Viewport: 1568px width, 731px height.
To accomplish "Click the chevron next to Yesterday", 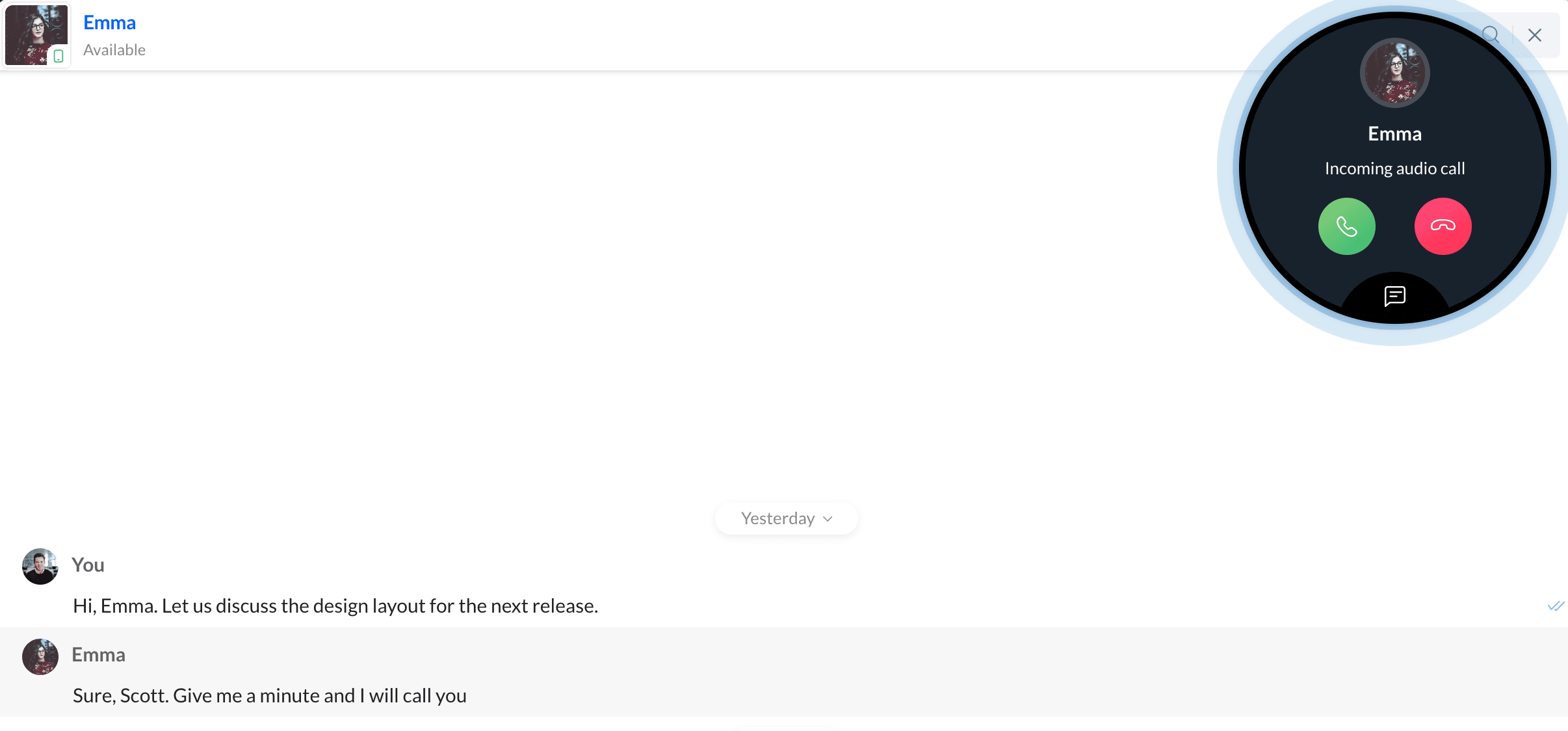I will click(x=828, y=519).
